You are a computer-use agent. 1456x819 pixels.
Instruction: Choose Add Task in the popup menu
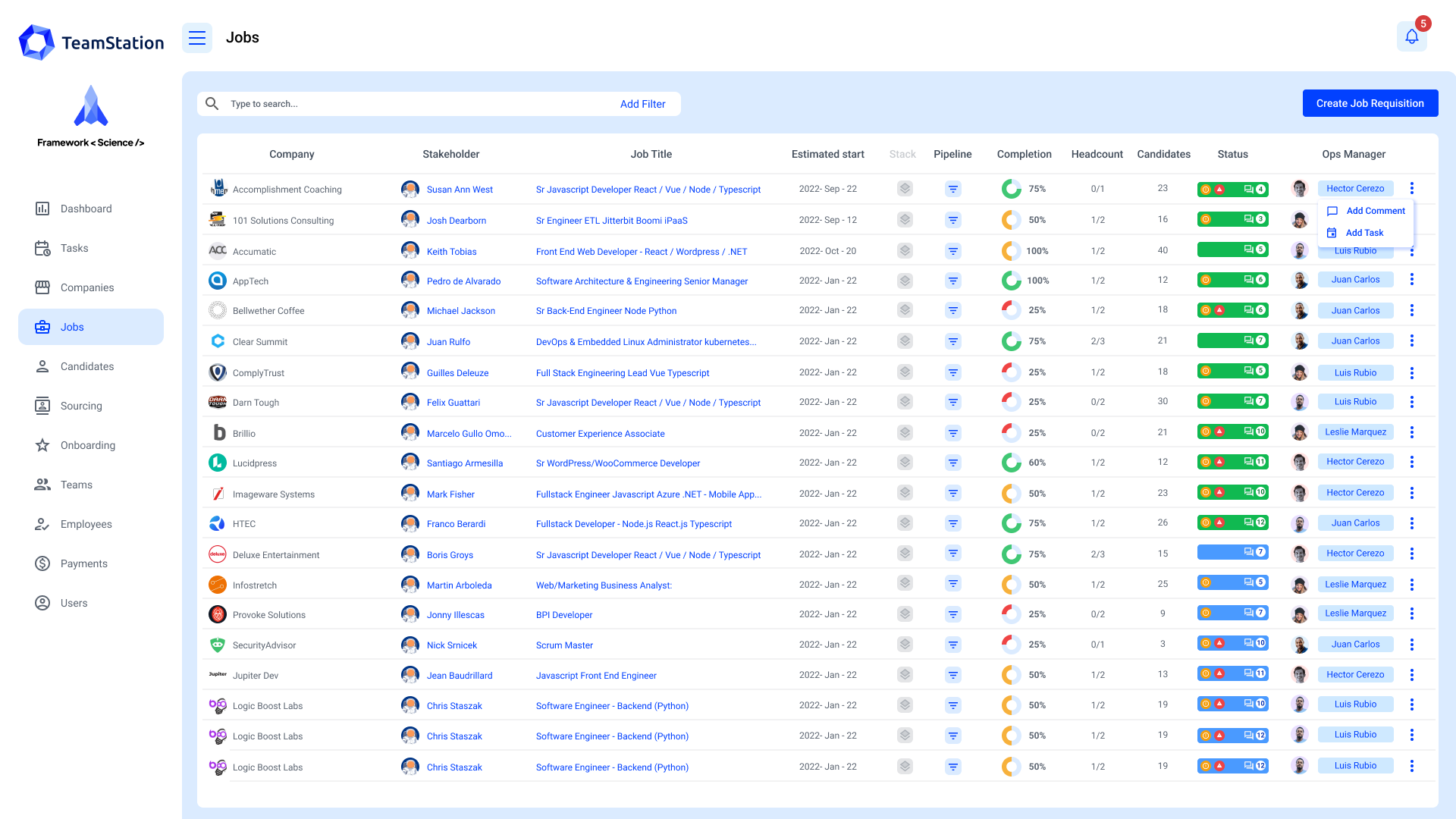pos(1364,233)
